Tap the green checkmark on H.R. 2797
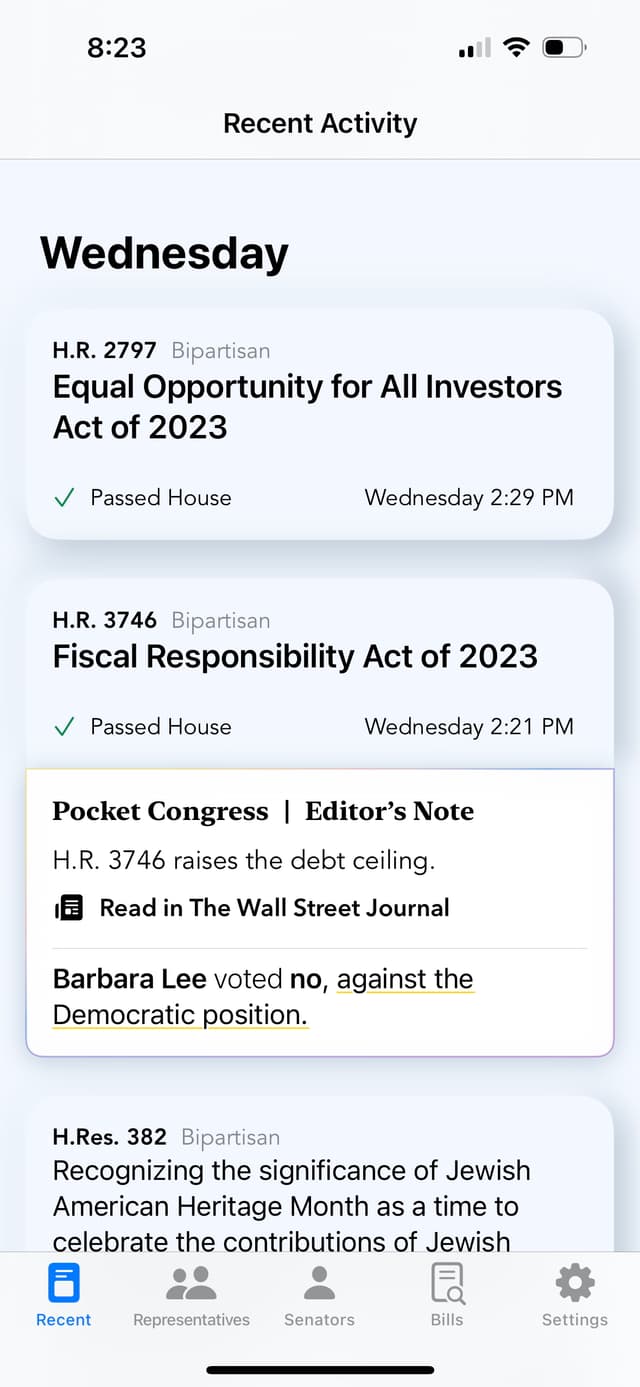This screenshot has height=1387, width=640. [x=64, y=497]
